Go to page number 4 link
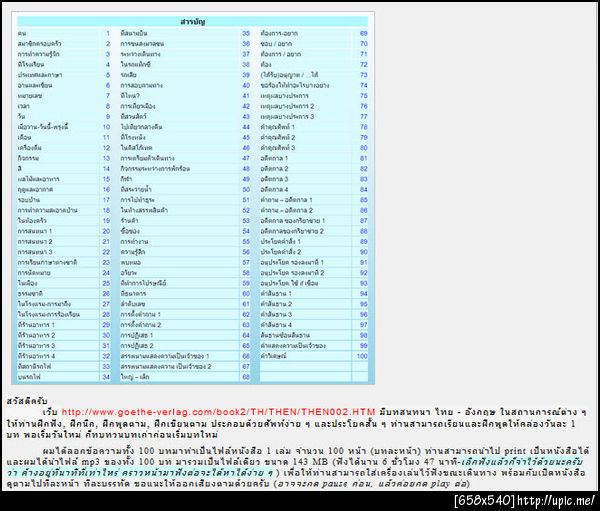 tap(108, 65)
